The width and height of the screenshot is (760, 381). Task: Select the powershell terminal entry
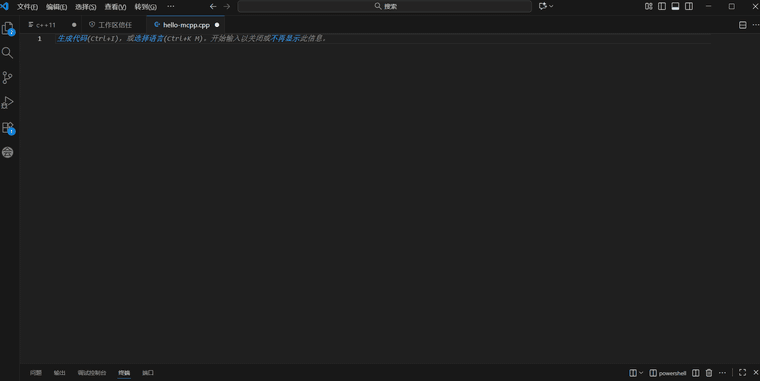coord(668,373)
